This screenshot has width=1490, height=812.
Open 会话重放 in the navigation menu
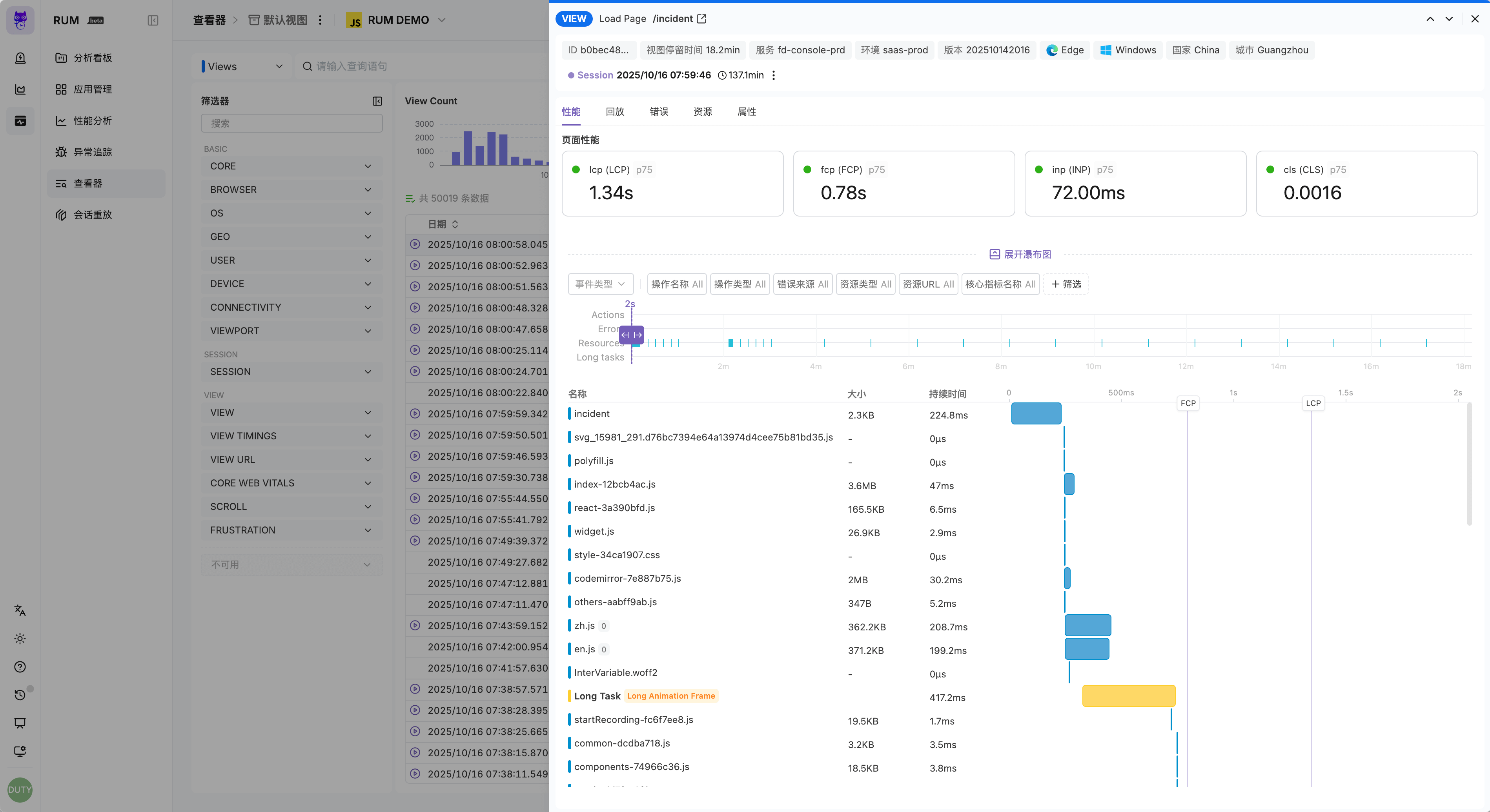tap(93, 215)
